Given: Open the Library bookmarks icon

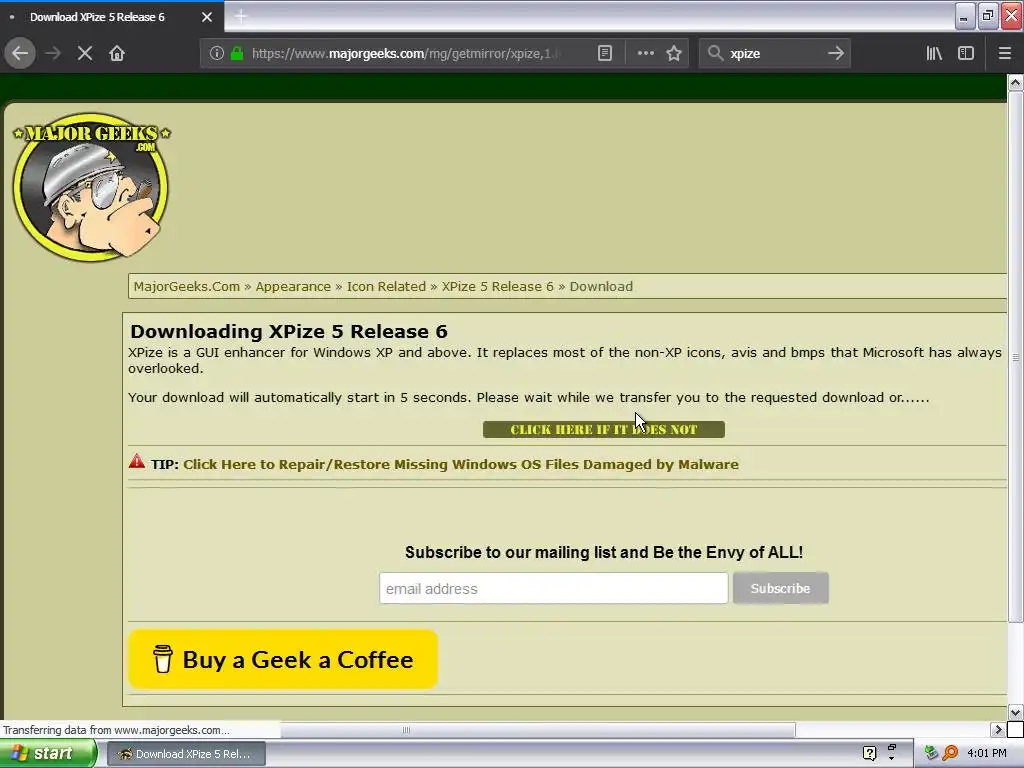Looking at the screenshot, I should [934, 54].
